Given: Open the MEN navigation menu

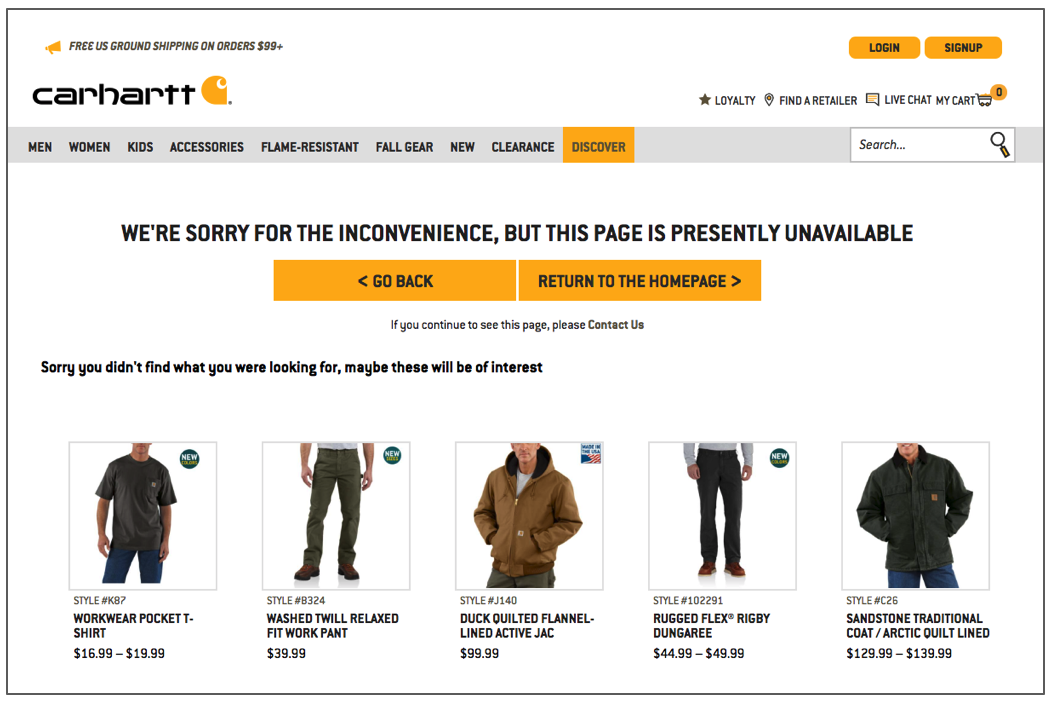Looking at the screenshot, I should pos(40,145).
